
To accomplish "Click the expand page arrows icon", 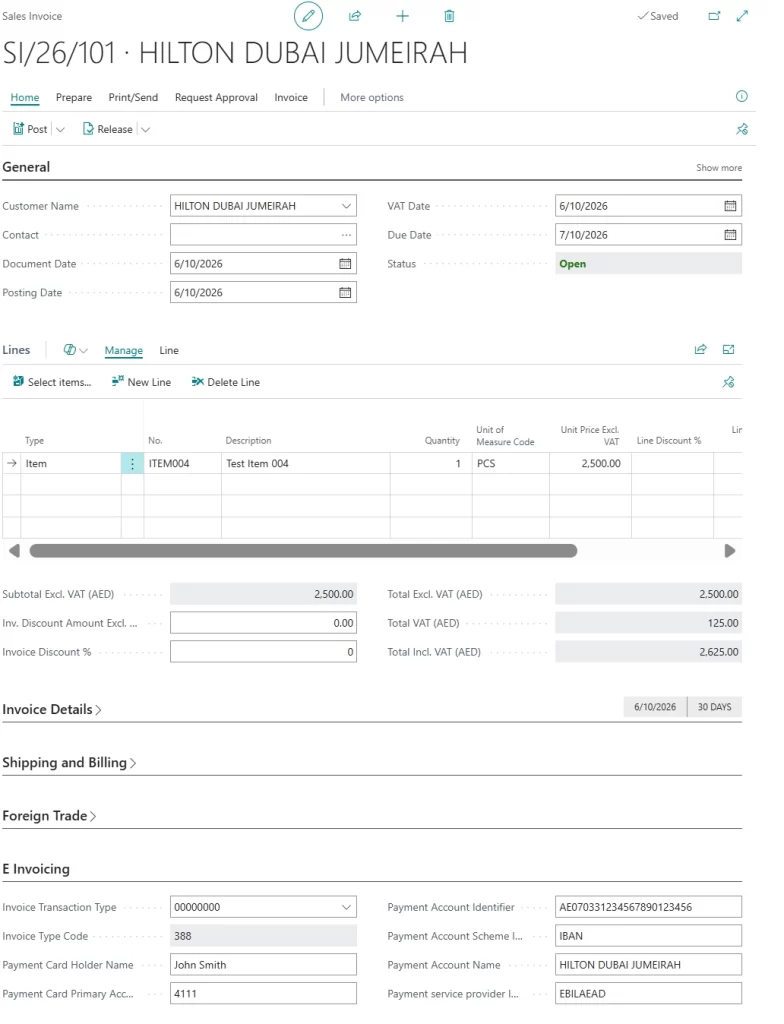I will [x=742, y=16].
